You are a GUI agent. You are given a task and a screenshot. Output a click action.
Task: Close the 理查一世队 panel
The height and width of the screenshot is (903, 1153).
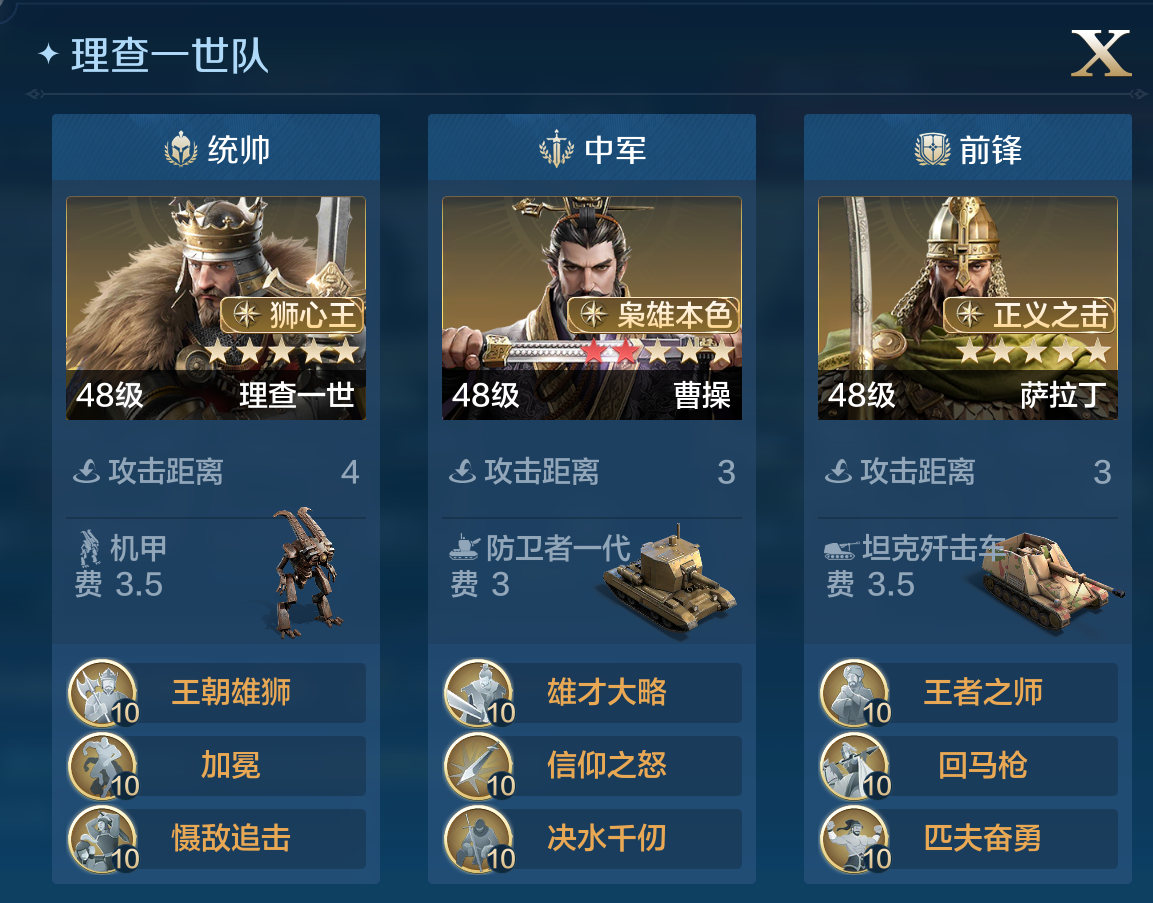(1100, 53)
